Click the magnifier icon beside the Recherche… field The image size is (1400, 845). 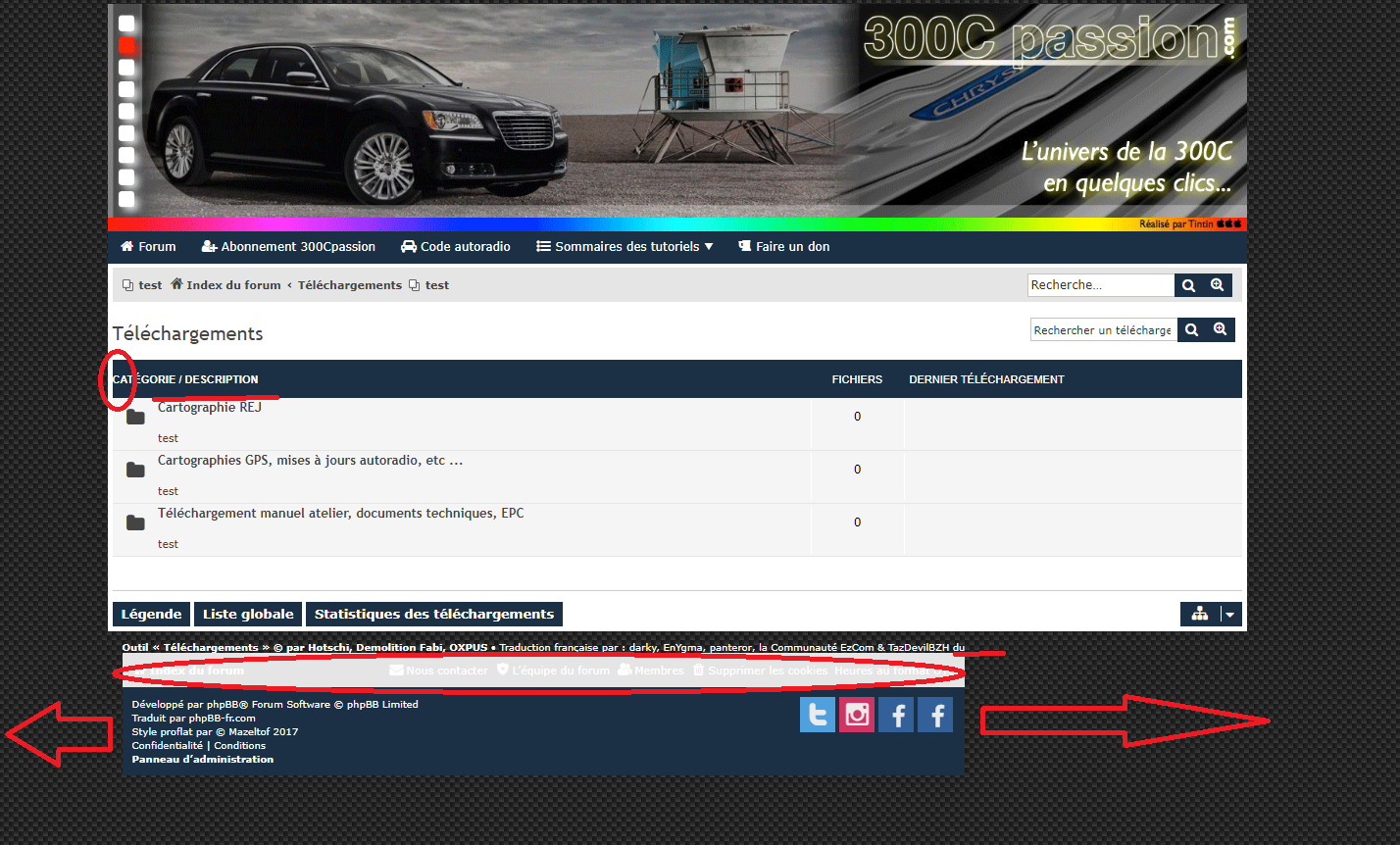[1188, 285]
